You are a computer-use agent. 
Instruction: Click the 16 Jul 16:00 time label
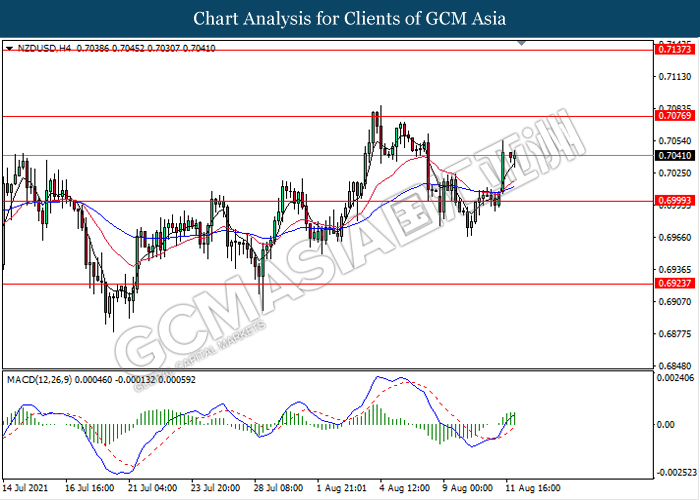[90, 488]
